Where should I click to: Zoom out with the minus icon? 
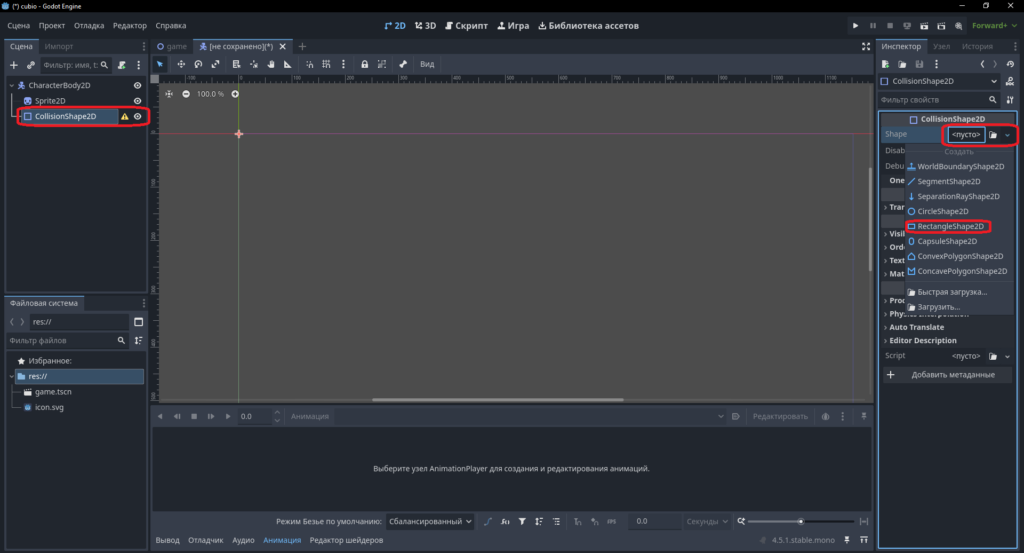[x=186, y=94]
